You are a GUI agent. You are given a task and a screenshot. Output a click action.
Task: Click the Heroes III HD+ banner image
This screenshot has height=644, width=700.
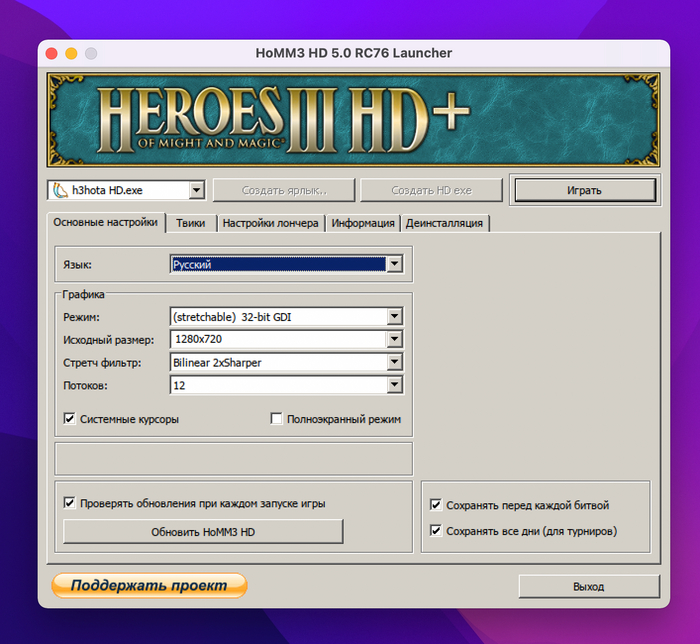tap(354, 120)
